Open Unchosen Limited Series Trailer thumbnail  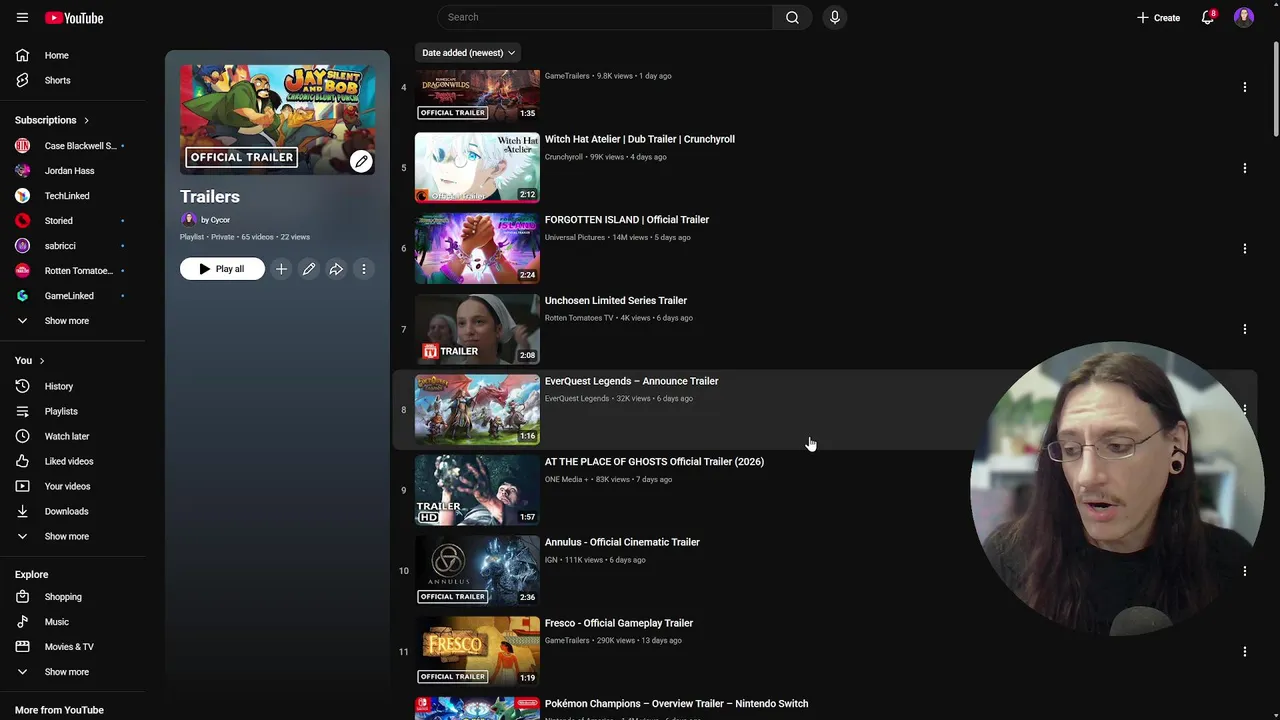click(477, 329)
